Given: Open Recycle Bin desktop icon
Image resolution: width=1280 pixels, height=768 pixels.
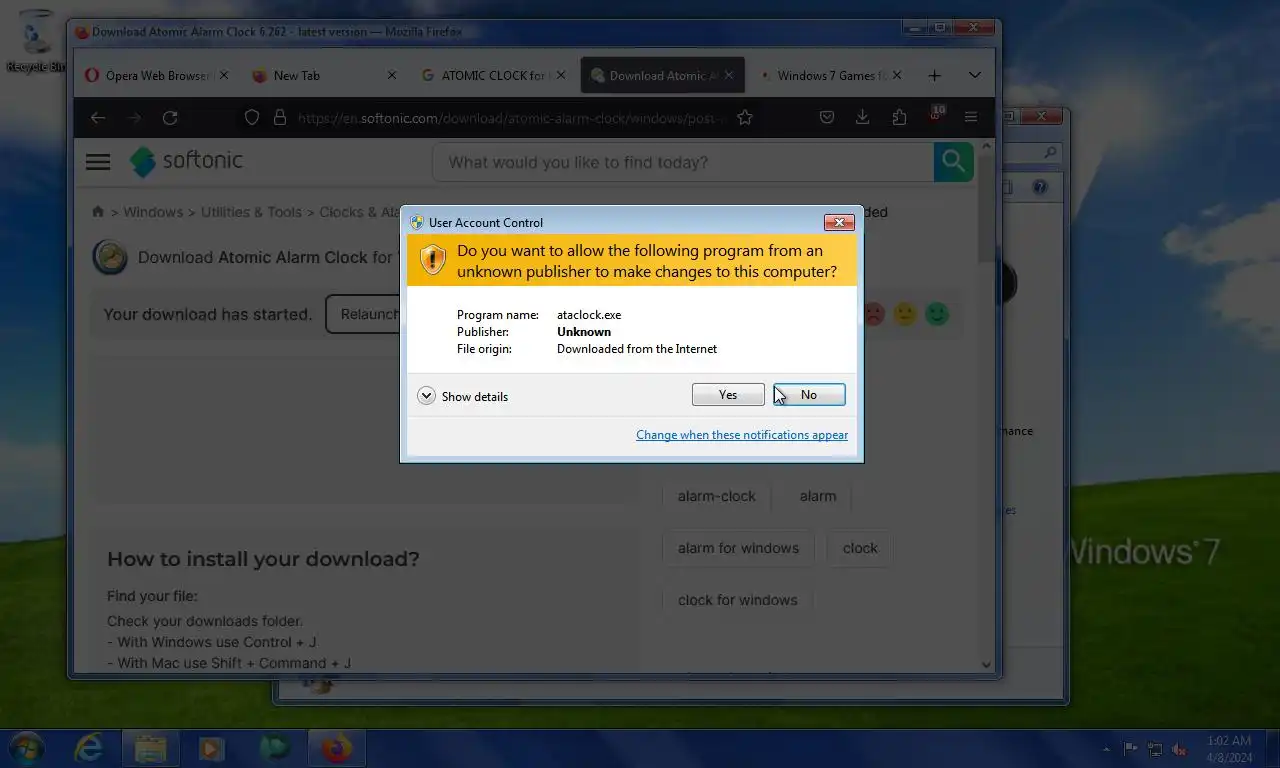Looking at the screenshot, I should (36, 42).
